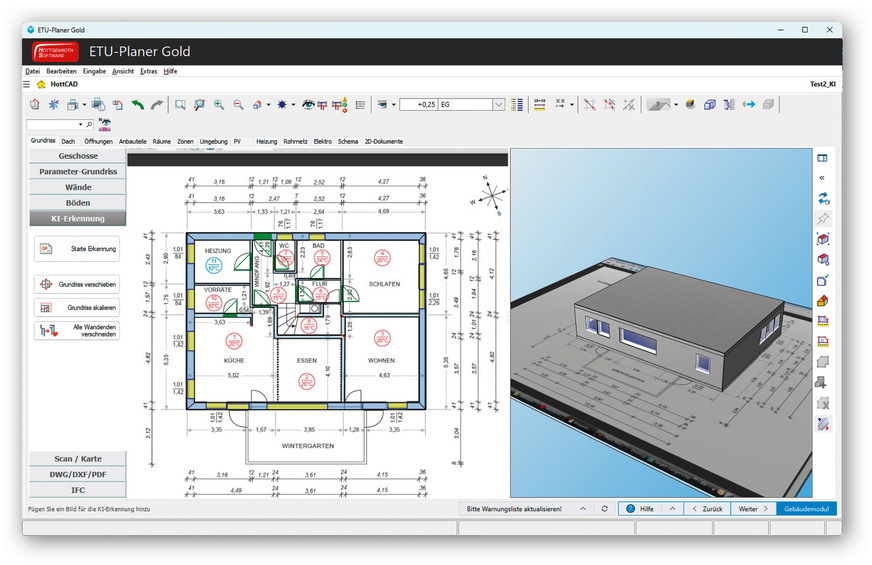The image size is (872, 565).
Task: Open the printer dropdown arrow
Action: click(85, 105)
